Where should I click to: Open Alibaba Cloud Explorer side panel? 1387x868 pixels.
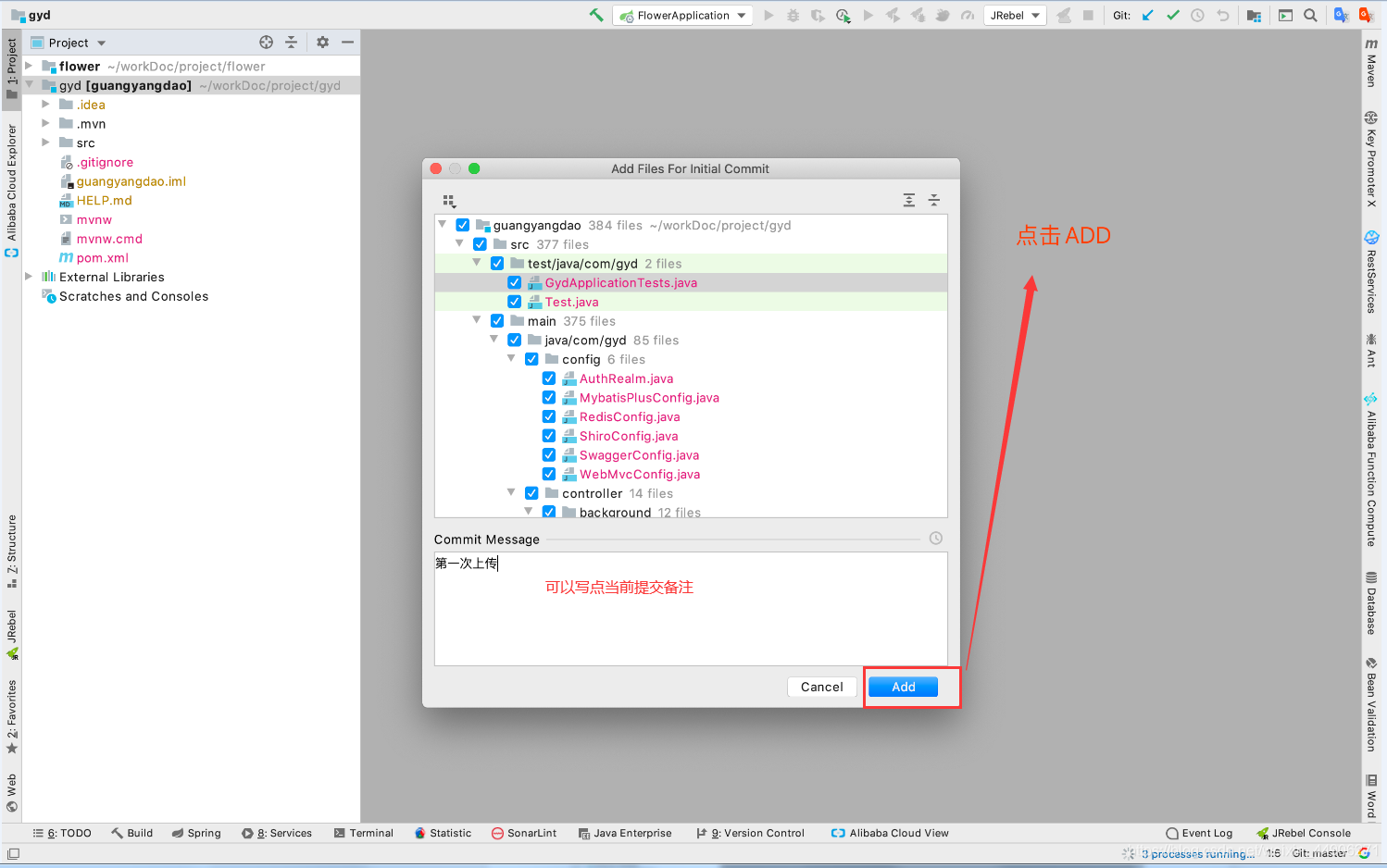point(11,190)
